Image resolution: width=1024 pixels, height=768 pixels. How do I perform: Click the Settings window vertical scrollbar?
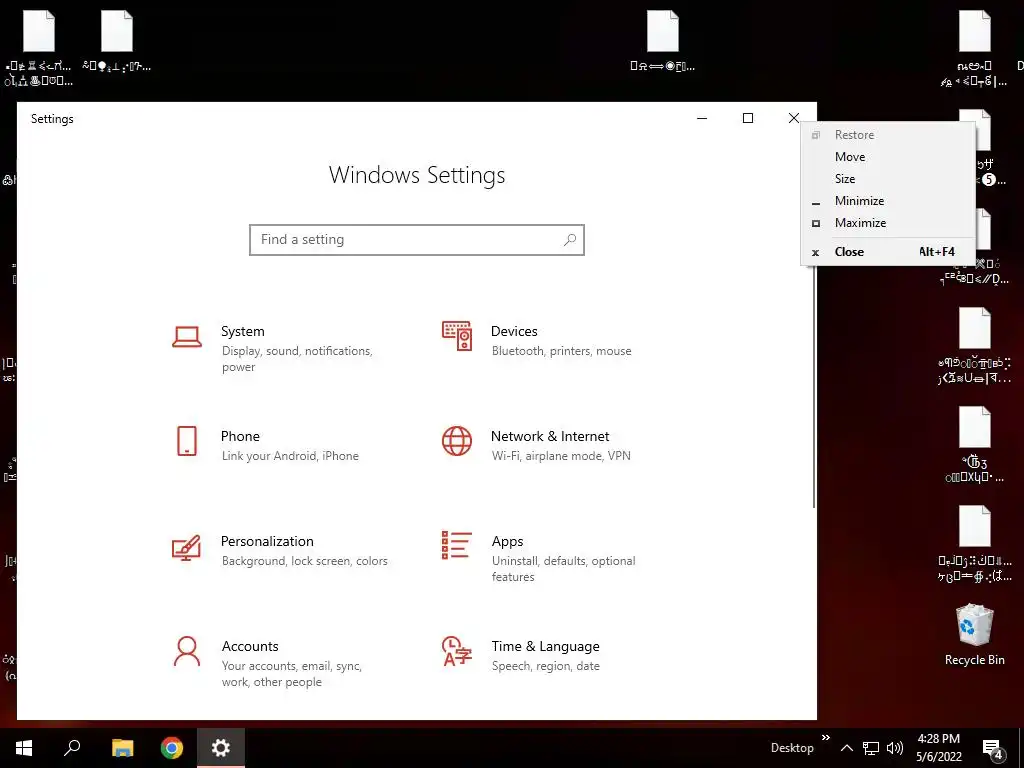(x=814, y=385)
